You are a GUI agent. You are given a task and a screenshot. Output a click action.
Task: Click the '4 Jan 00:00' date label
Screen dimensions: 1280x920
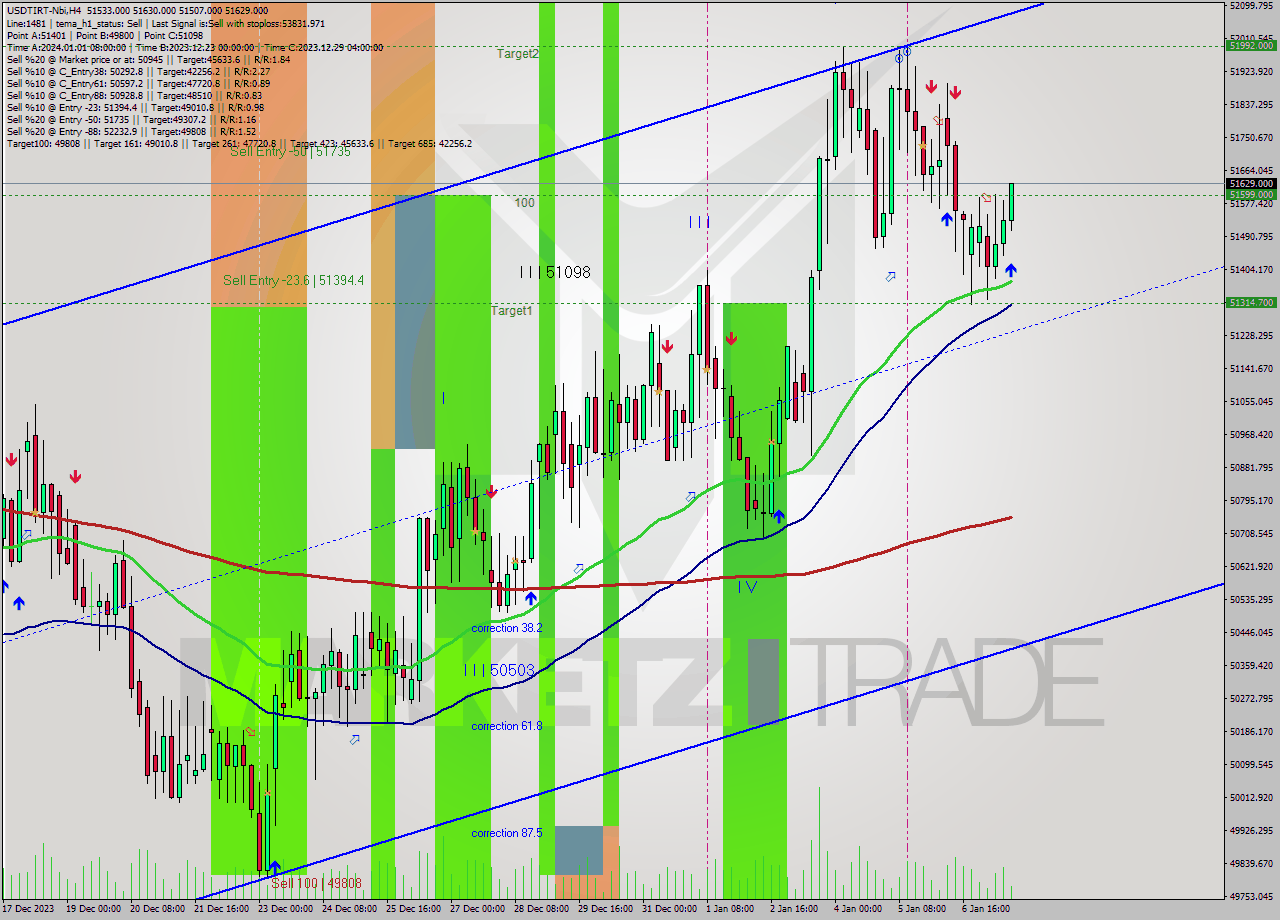(x=858, y=909)
